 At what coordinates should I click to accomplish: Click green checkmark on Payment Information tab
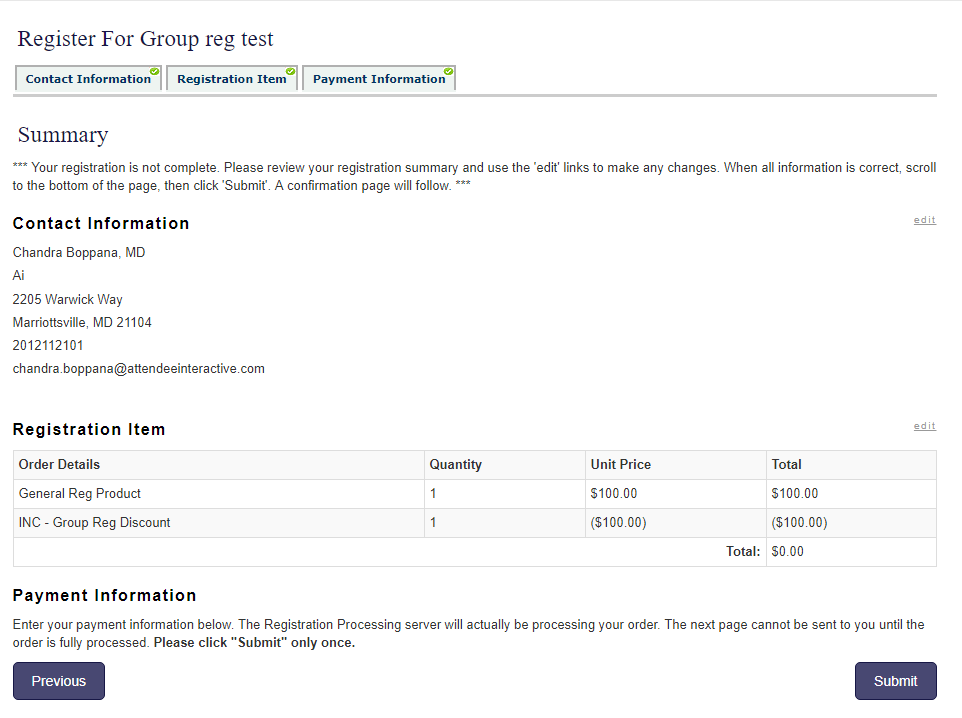449,71
